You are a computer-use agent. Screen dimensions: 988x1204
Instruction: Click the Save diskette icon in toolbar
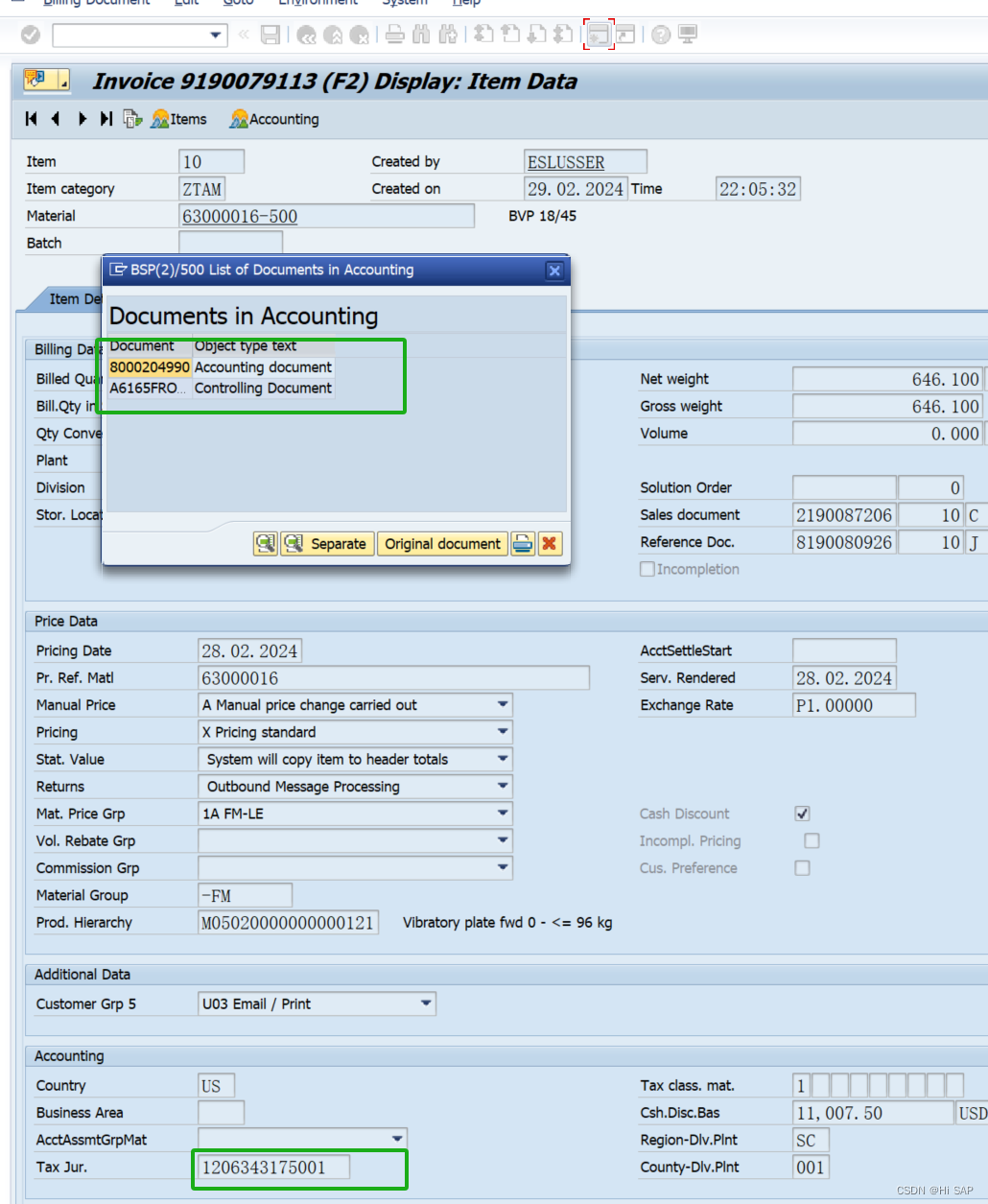point(271,35)
